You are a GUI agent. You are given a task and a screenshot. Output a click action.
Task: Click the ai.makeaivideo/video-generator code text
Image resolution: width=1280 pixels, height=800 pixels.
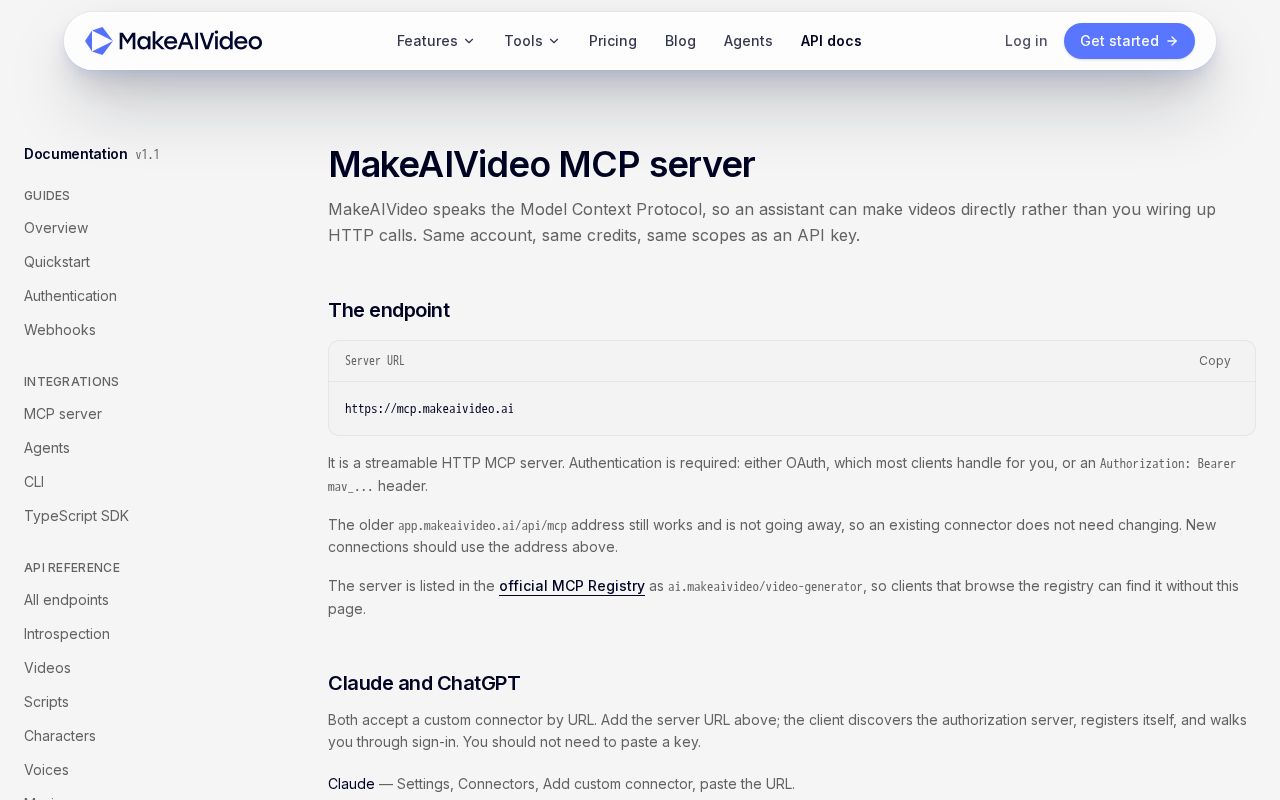(765, 587)
